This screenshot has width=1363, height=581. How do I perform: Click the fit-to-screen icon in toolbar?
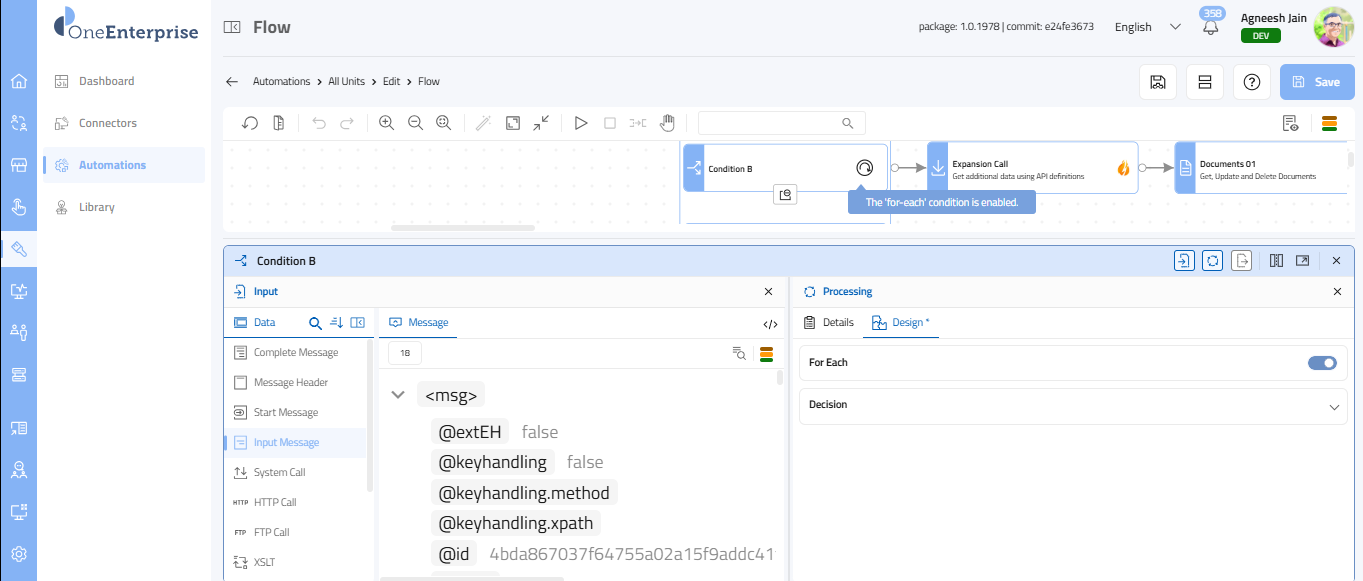coord(512,123)
